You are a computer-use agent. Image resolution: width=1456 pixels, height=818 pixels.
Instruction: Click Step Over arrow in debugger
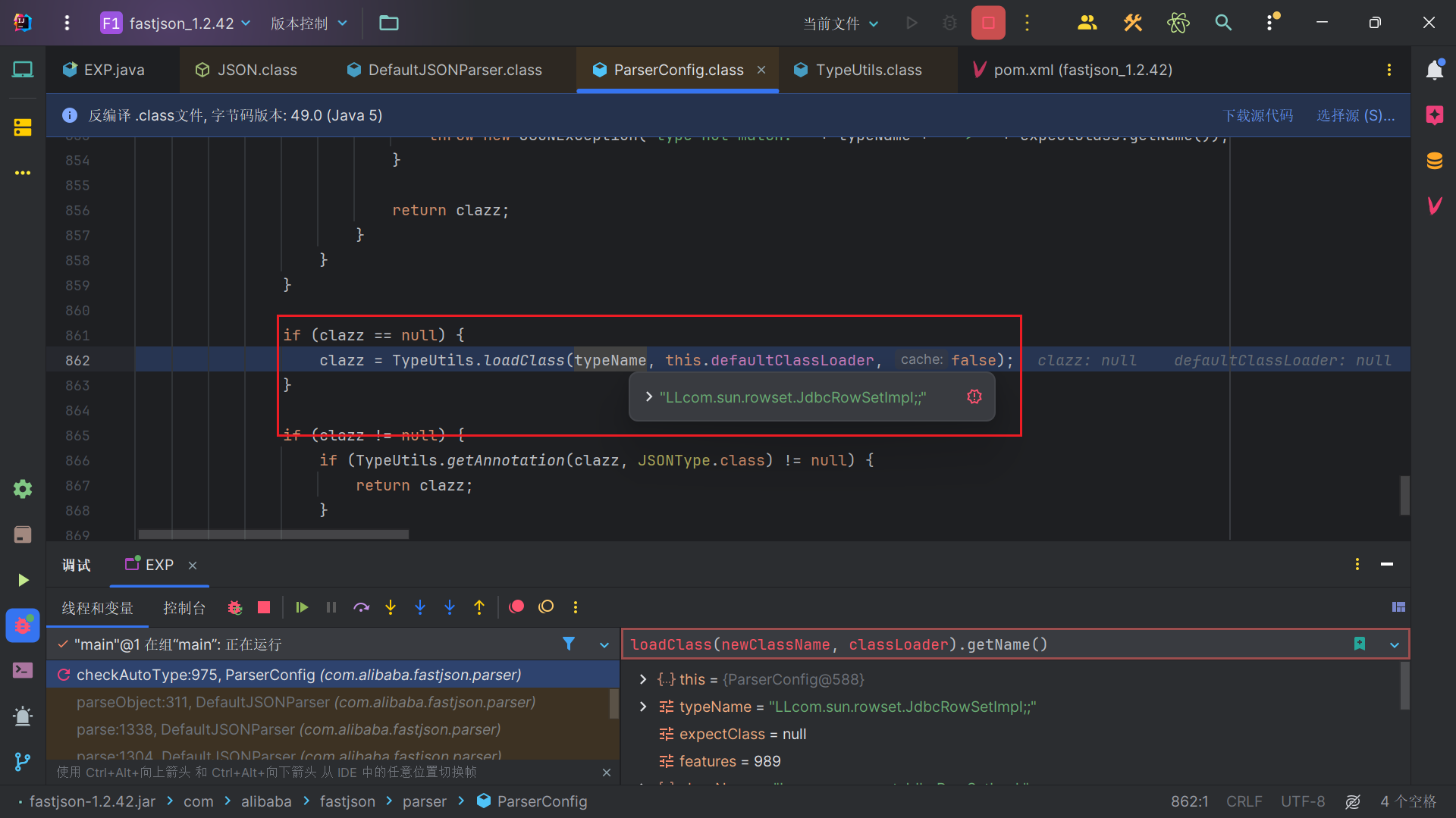point(361,607)
